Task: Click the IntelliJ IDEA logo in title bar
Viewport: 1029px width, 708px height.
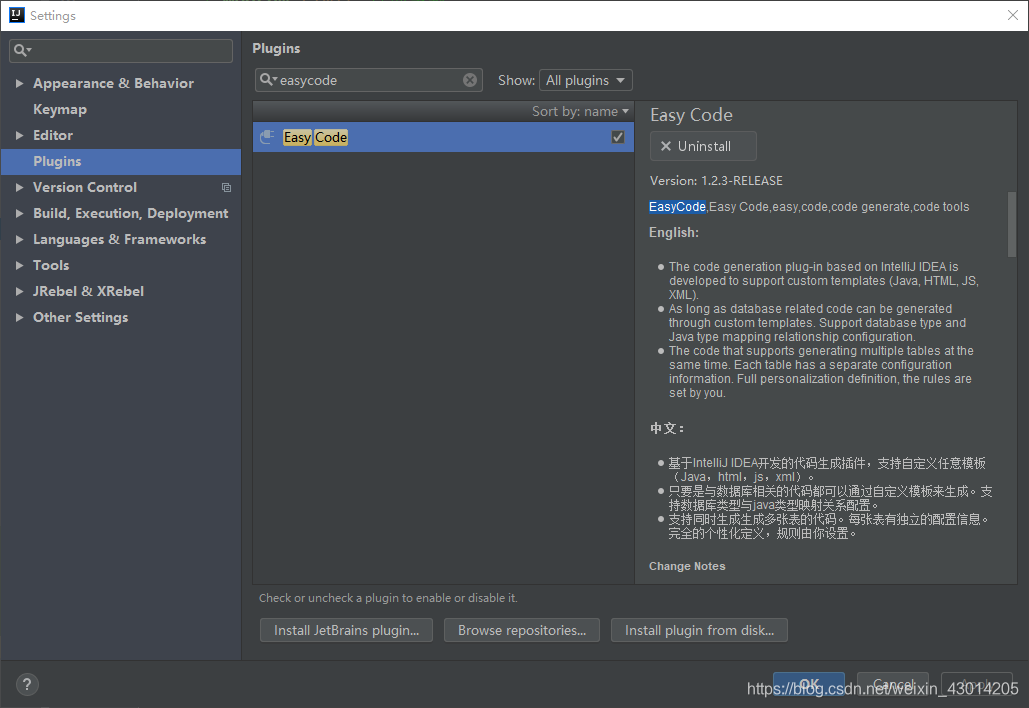Action: (x=16, y=15)
